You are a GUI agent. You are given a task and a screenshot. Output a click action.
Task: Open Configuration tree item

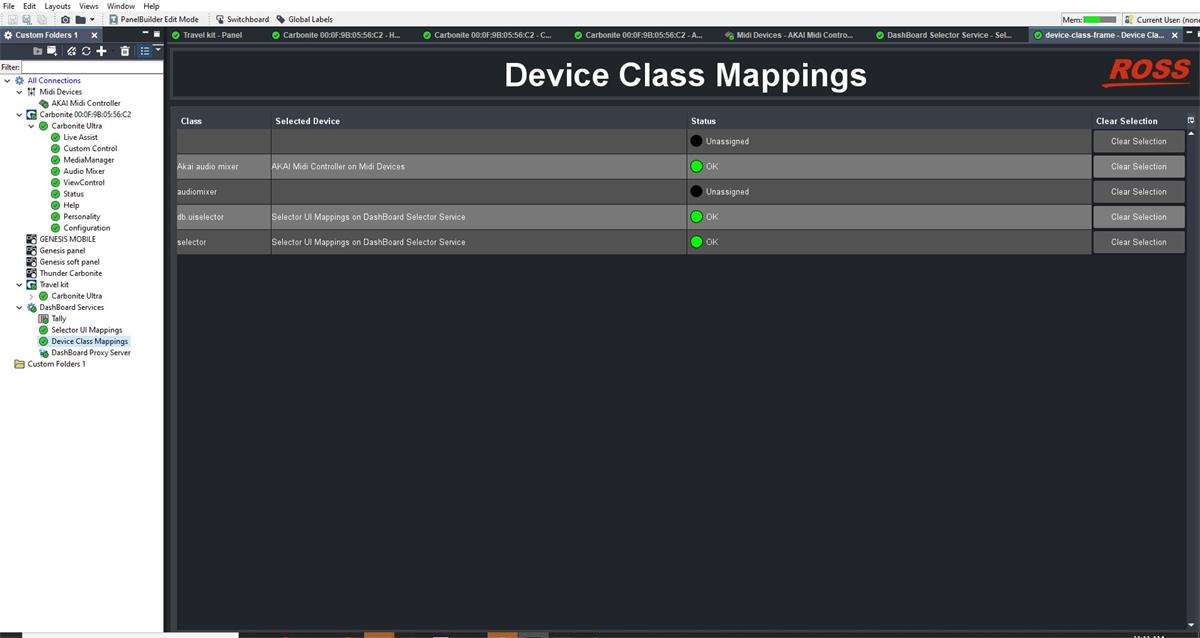pyautogui.click(x=87, y=228)
